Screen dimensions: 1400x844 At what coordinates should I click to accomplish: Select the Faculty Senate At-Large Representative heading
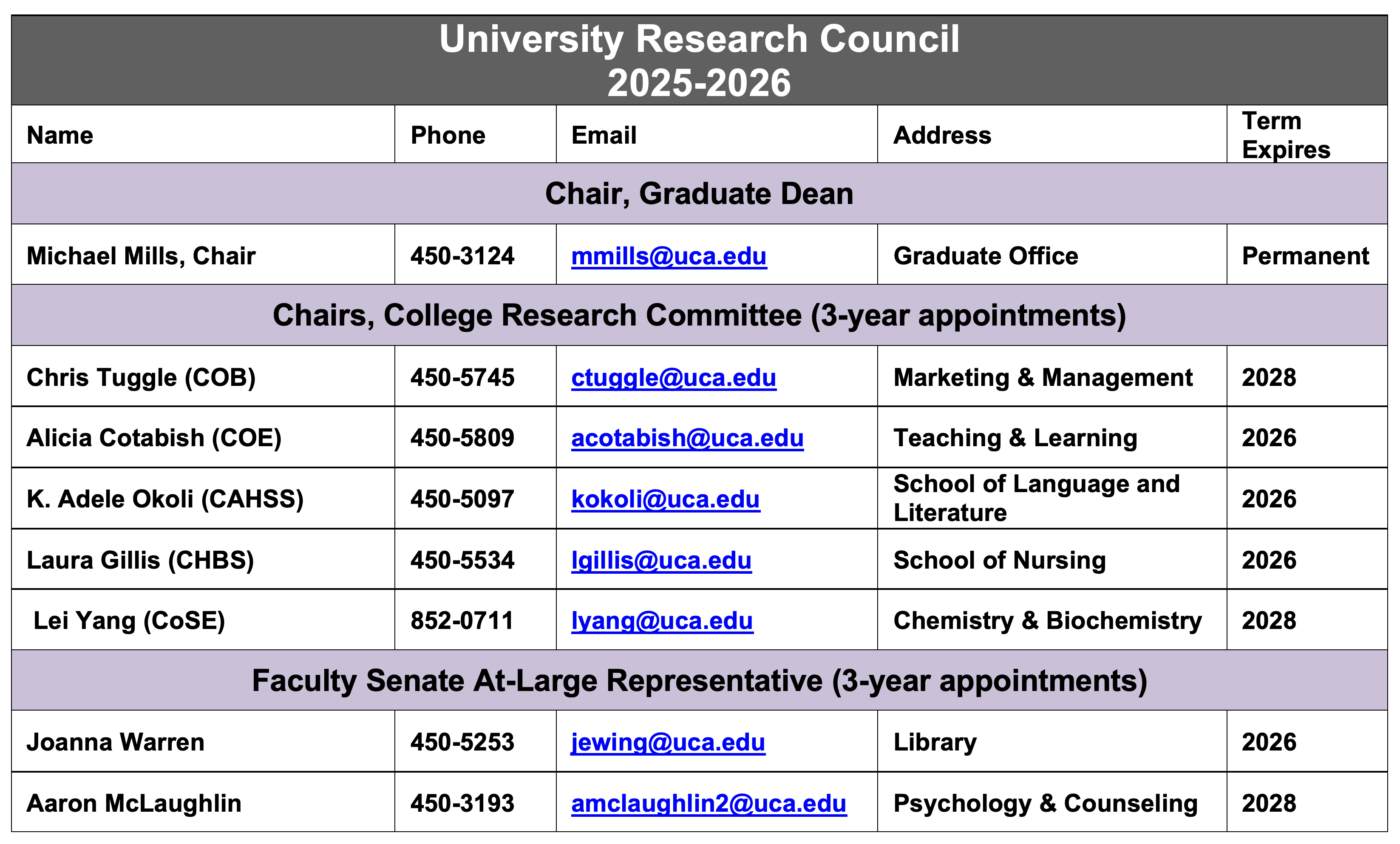click(x=699, y=680)
